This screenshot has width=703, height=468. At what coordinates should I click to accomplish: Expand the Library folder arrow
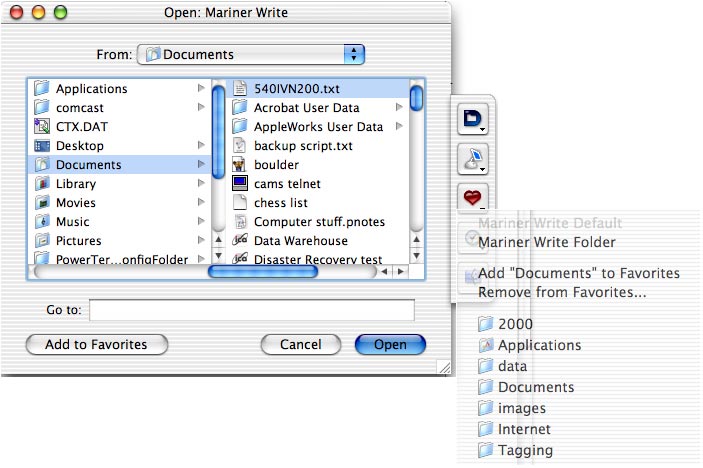(201, 183)
